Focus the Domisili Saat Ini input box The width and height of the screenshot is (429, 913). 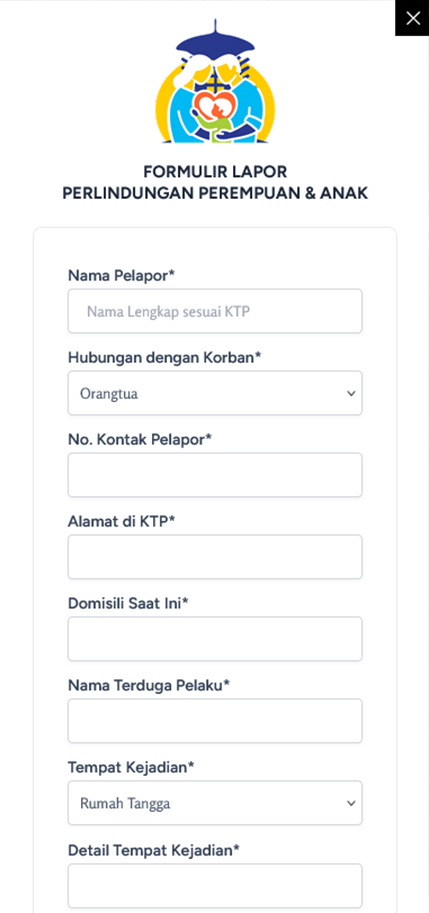coord(215,639)
